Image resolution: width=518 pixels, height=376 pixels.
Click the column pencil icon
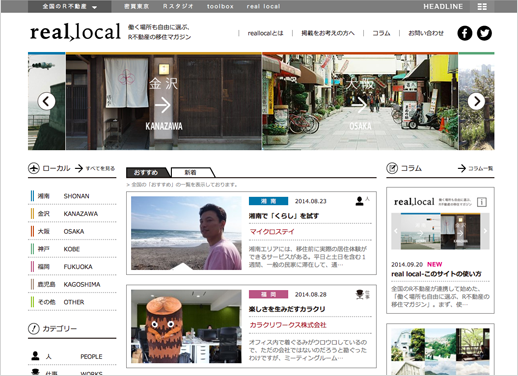[392, 168]
